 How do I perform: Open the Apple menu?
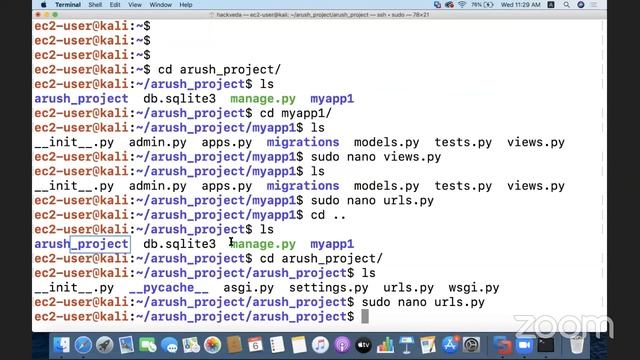[44, 4]
